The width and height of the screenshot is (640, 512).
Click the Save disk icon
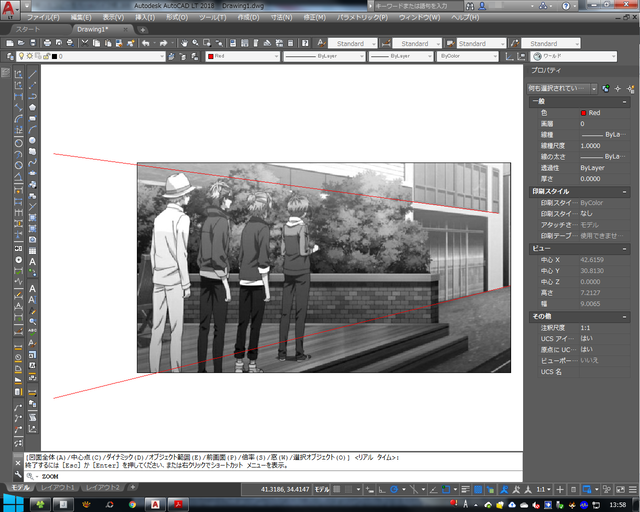[x=33, y=43]
